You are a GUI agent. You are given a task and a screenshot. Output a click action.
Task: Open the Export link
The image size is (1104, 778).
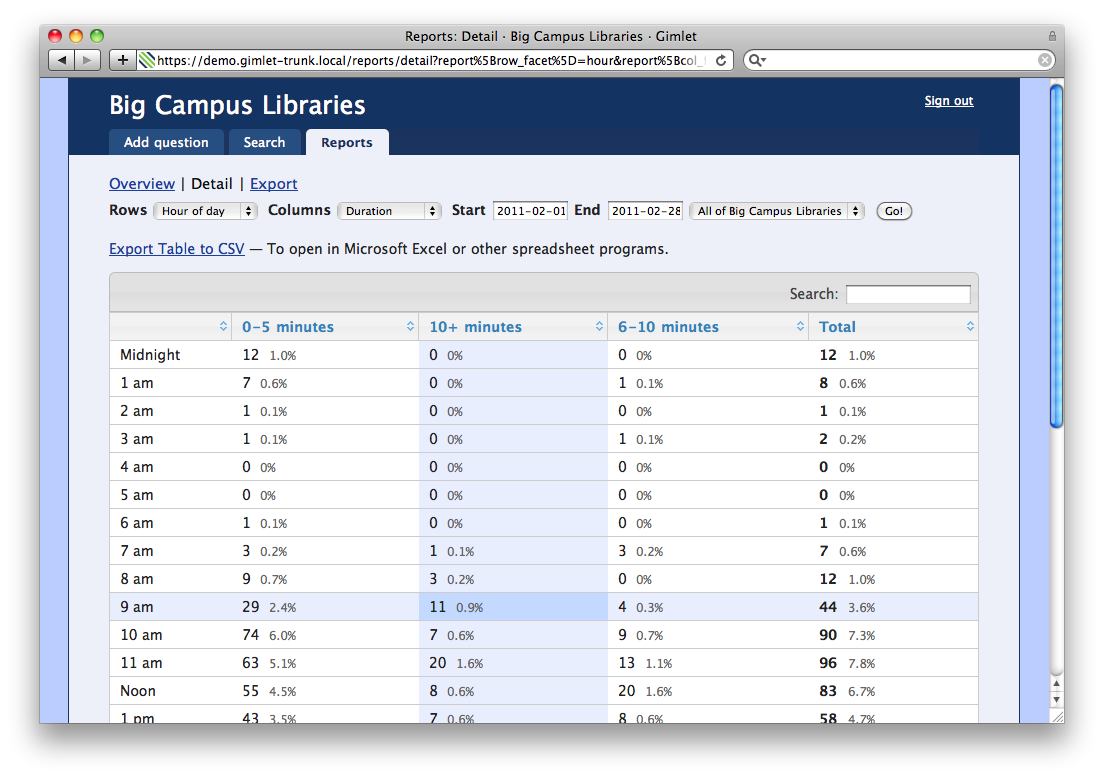click(273, 184)
